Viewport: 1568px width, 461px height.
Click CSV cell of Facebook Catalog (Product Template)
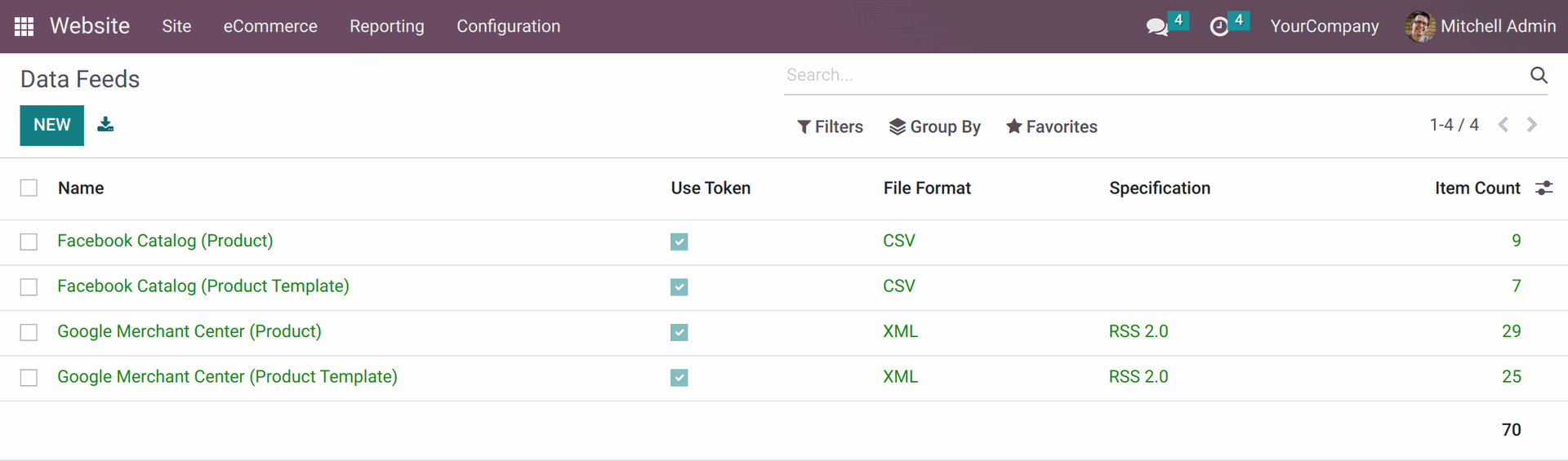(899, 286)
